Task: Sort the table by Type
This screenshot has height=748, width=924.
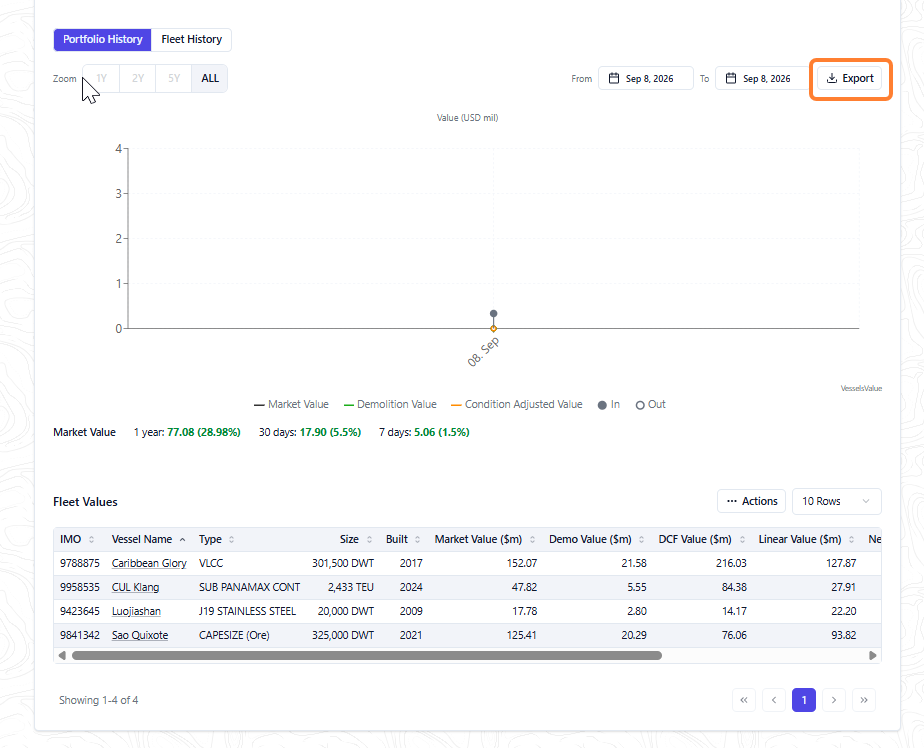Action: [x=232, y=539]
